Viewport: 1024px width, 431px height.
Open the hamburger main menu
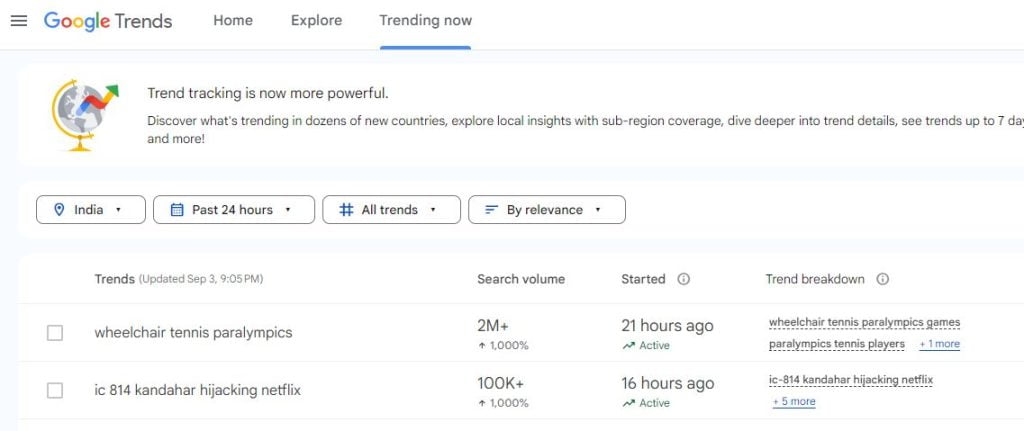tap(18, 21)
